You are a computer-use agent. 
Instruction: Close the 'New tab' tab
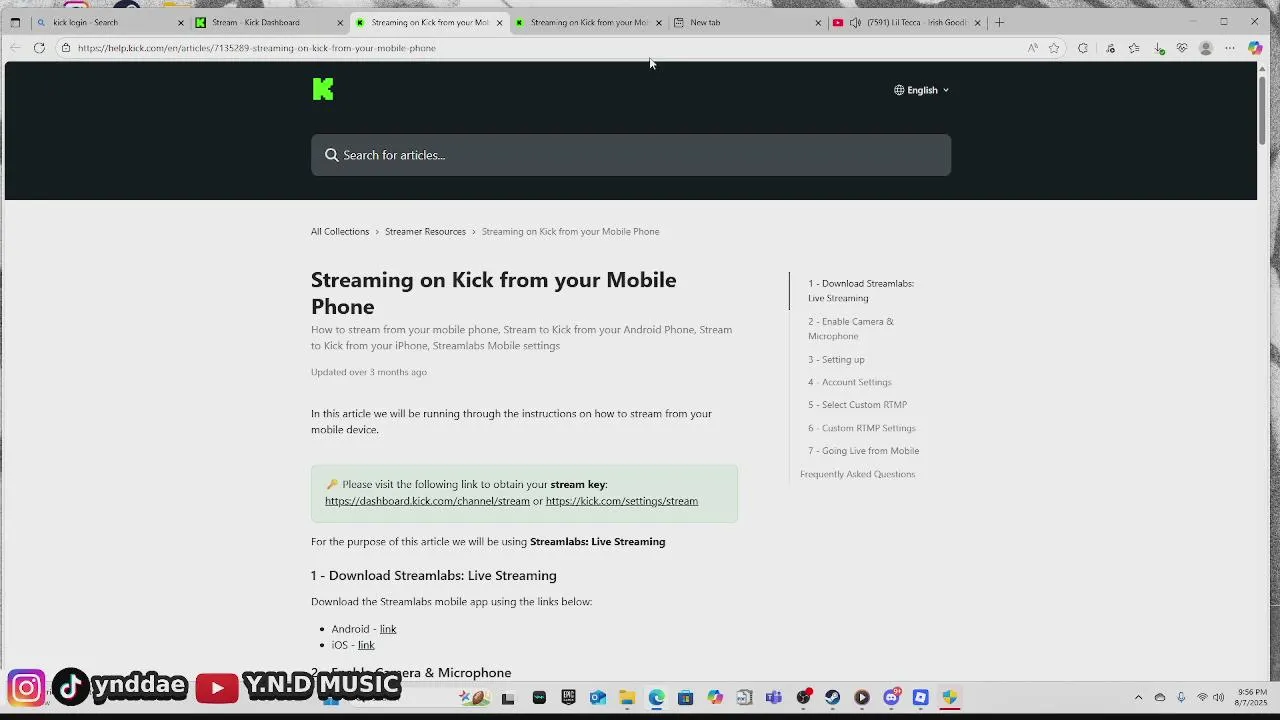coord(818,22)
